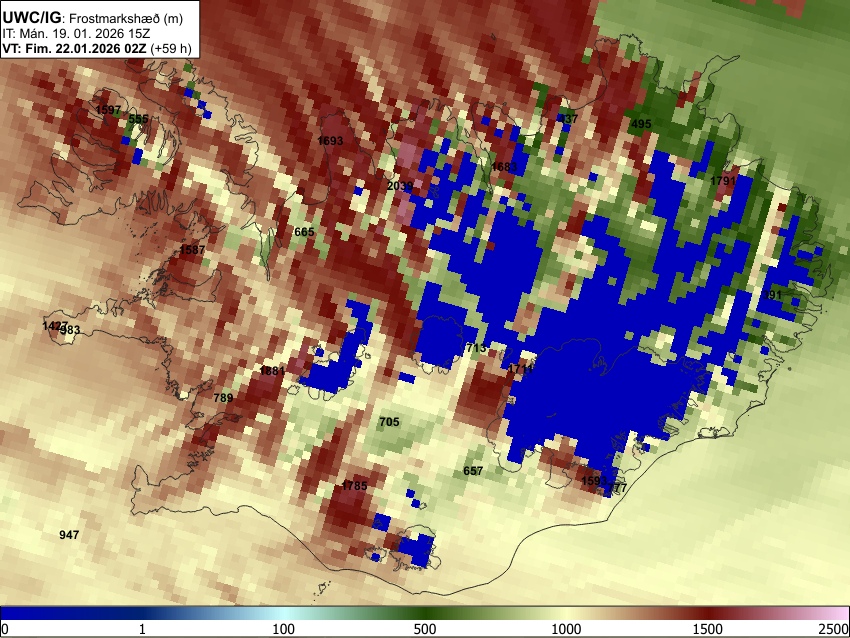Screen dimensions: 850x638
Task: Click the legend label 1500
Action: (708, 629)
